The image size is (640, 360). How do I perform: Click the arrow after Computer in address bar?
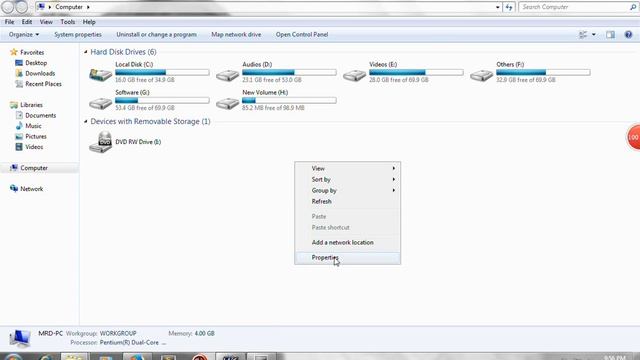(88, 7)
